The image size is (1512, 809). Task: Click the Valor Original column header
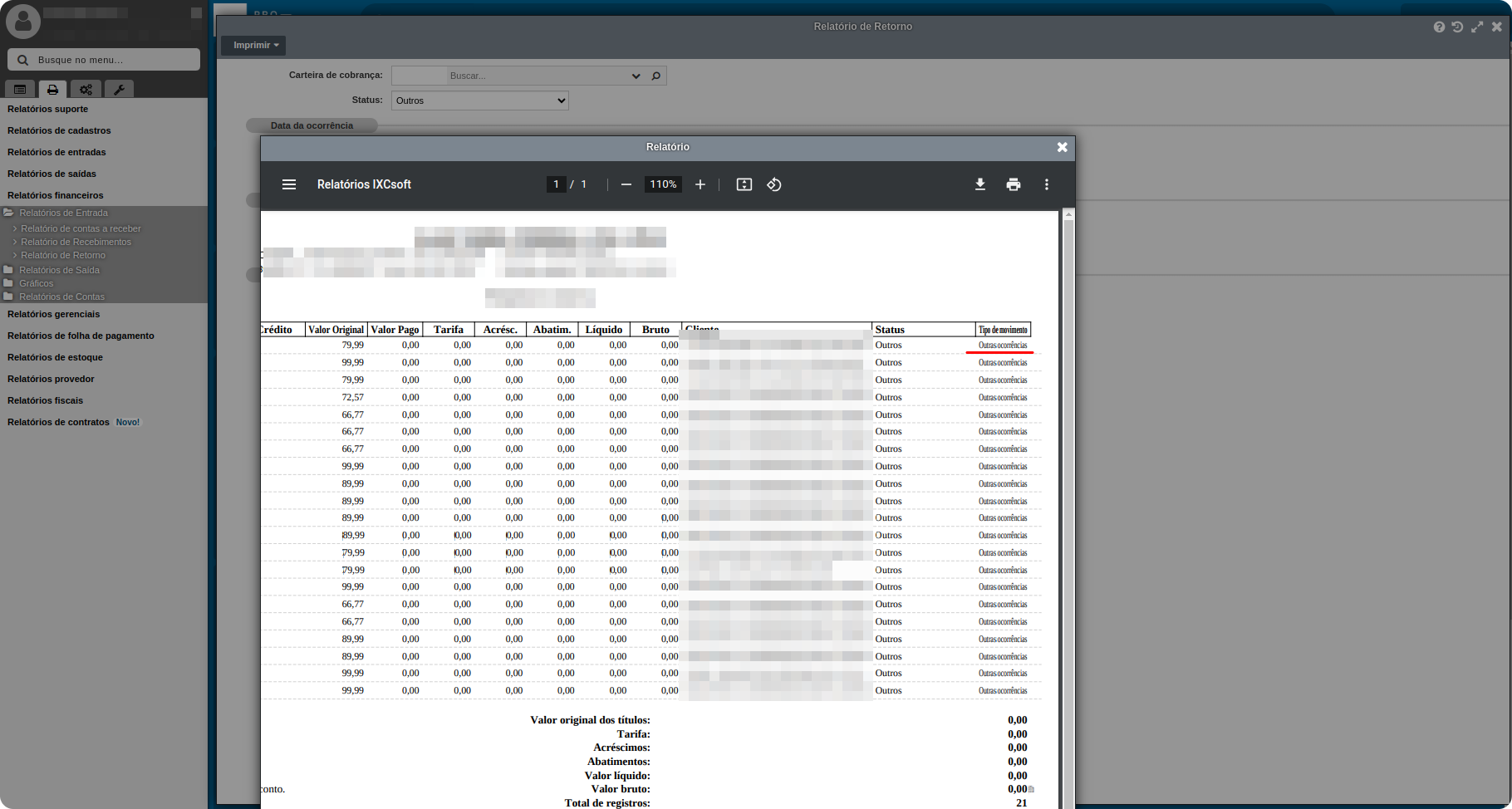(x=336, y=330)
